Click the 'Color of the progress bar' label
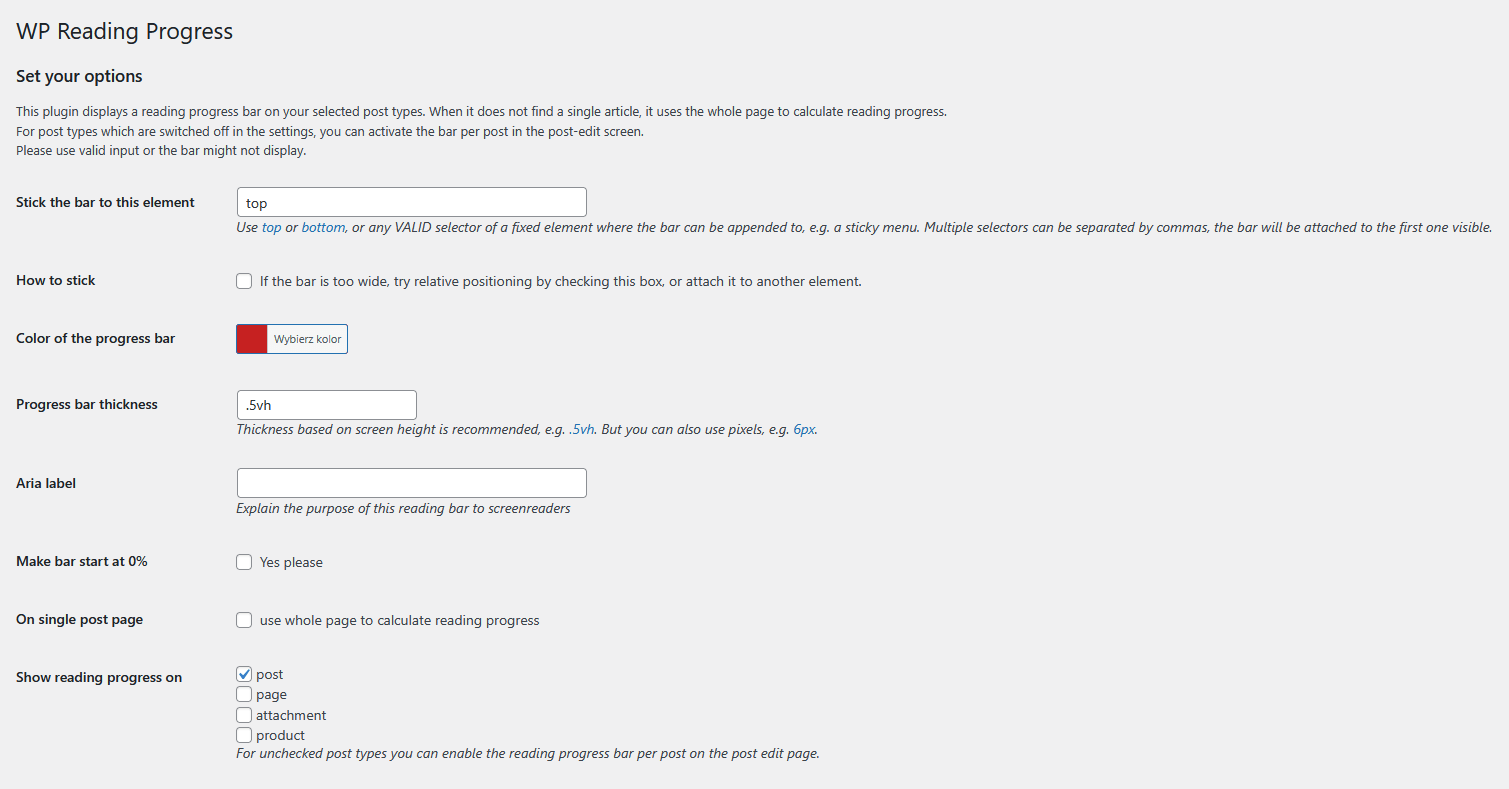This screenshot has width=1509, height=789. [x=95, y=338]
